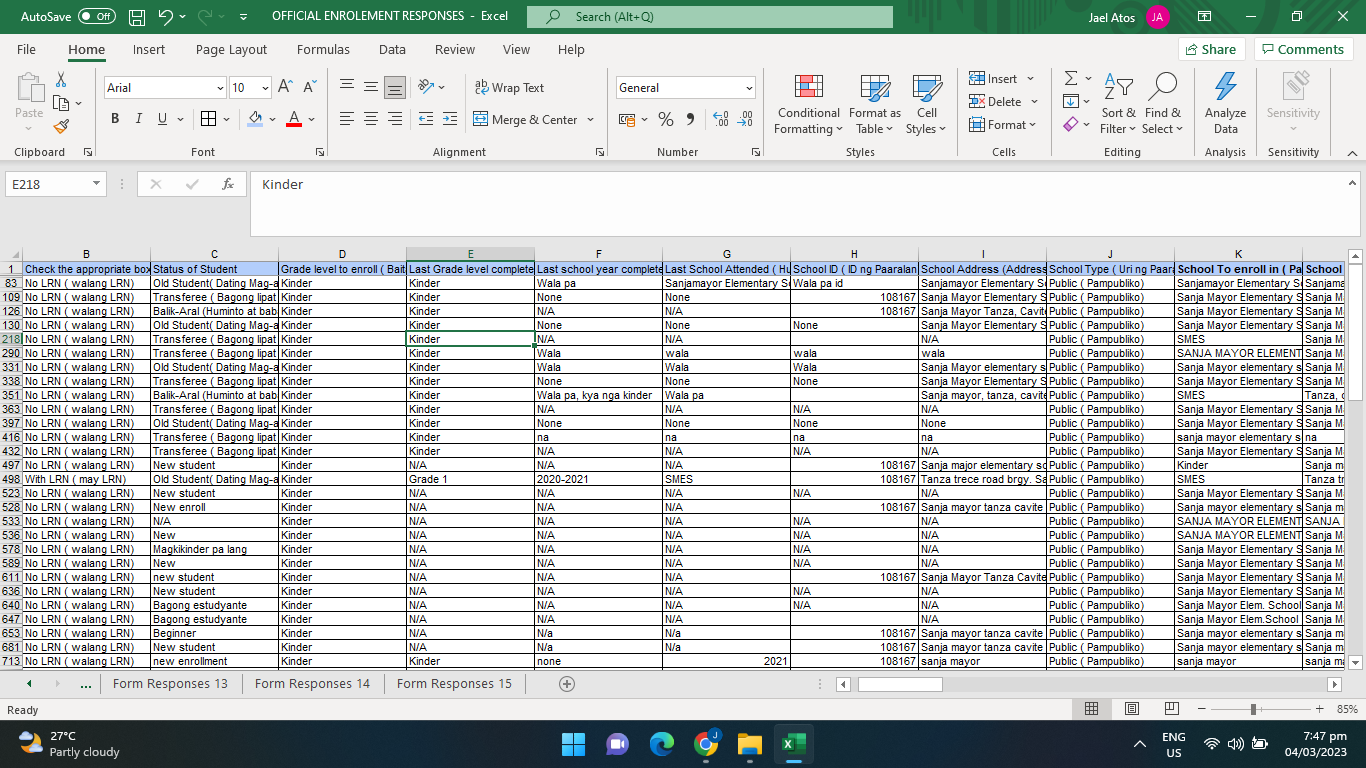Viewport: 1366px width, 768px height.
Task: Apply percent style format
Action: click(x=666, y=119)
